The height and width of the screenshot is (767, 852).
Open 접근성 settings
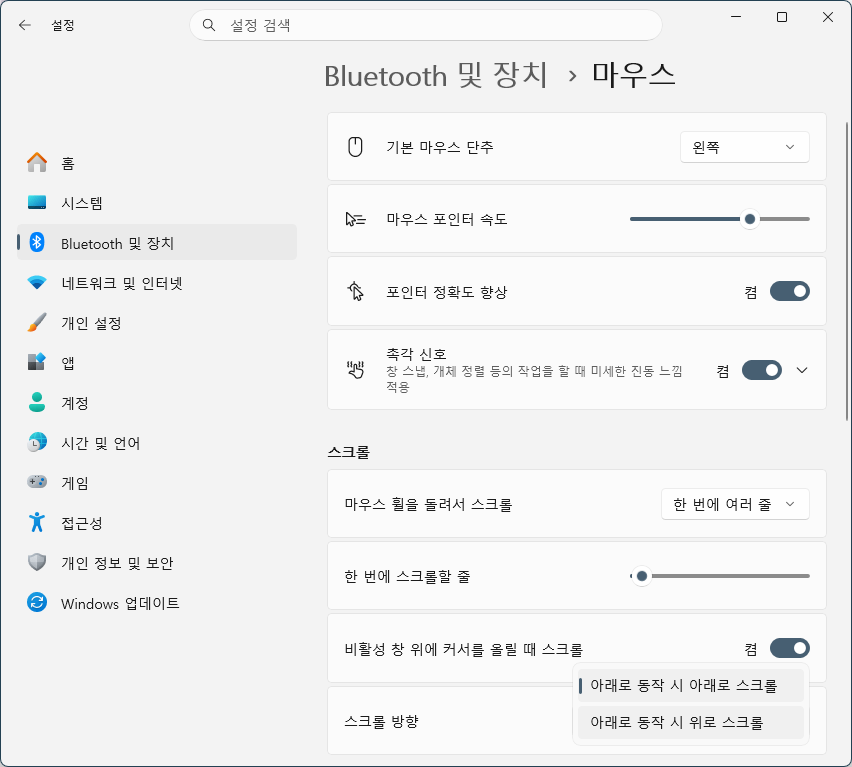157,522
